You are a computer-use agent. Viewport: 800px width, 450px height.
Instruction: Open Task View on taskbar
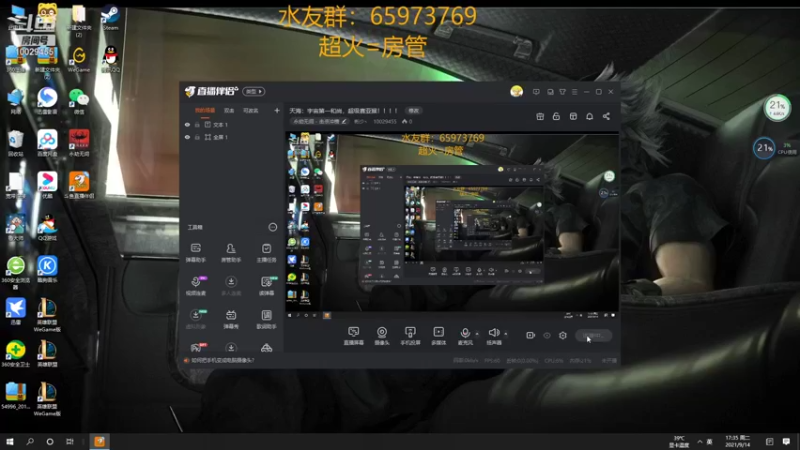[70, 441]
